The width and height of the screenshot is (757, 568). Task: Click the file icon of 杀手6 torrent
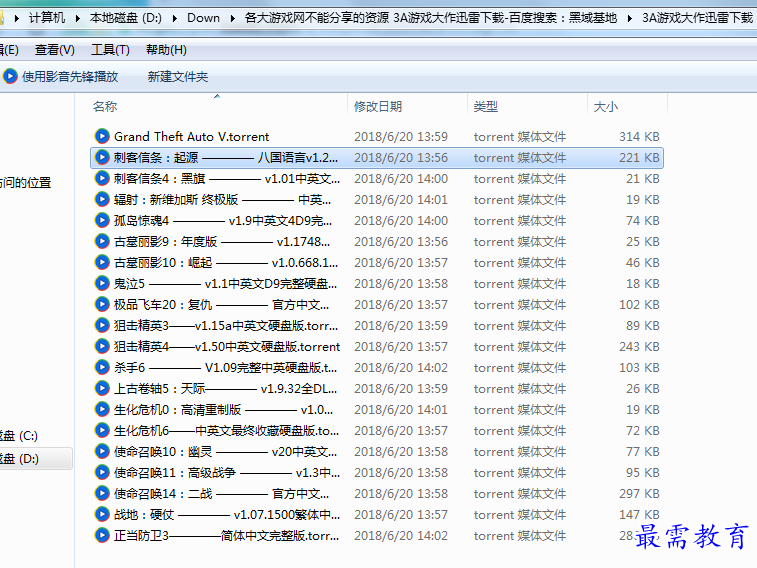pyautogui.click(x=102, y=367)
